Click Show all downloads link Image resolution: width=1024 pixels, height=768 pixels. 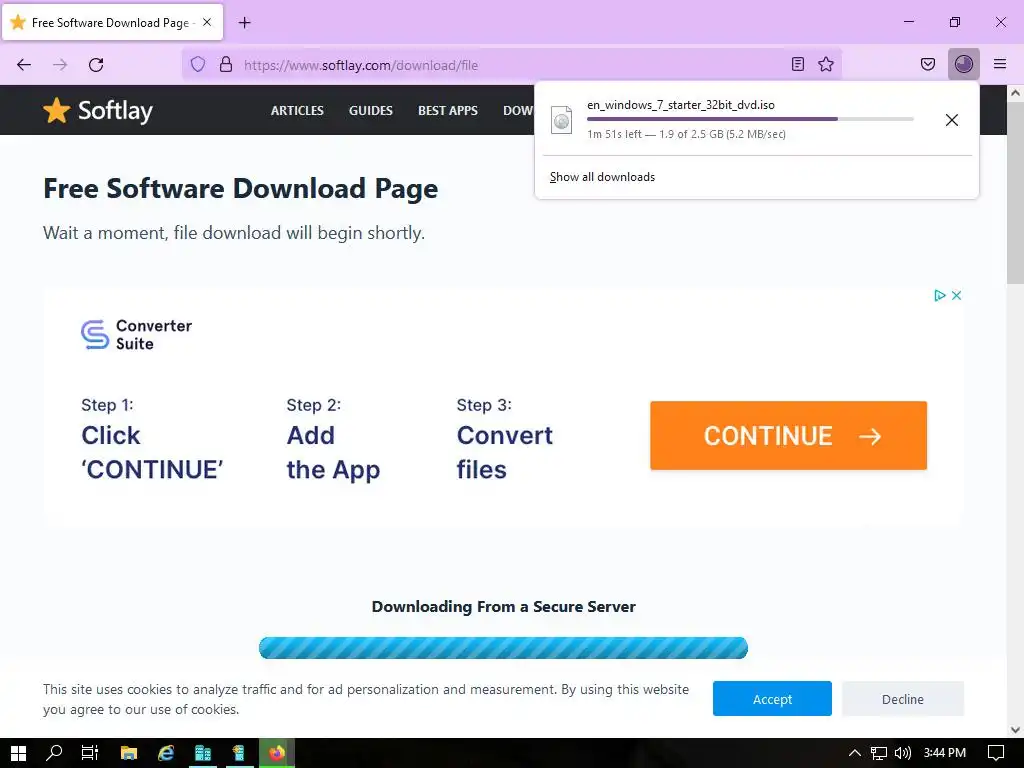[602, 177]
